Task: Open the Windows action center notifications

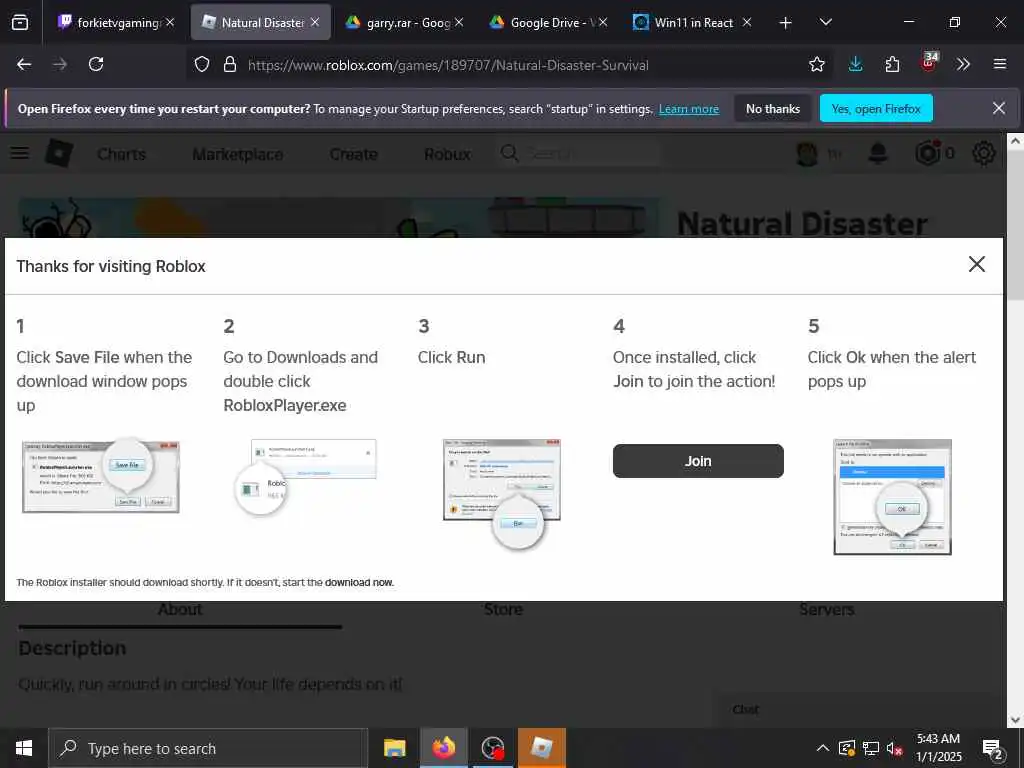Action: coord(993,749)
